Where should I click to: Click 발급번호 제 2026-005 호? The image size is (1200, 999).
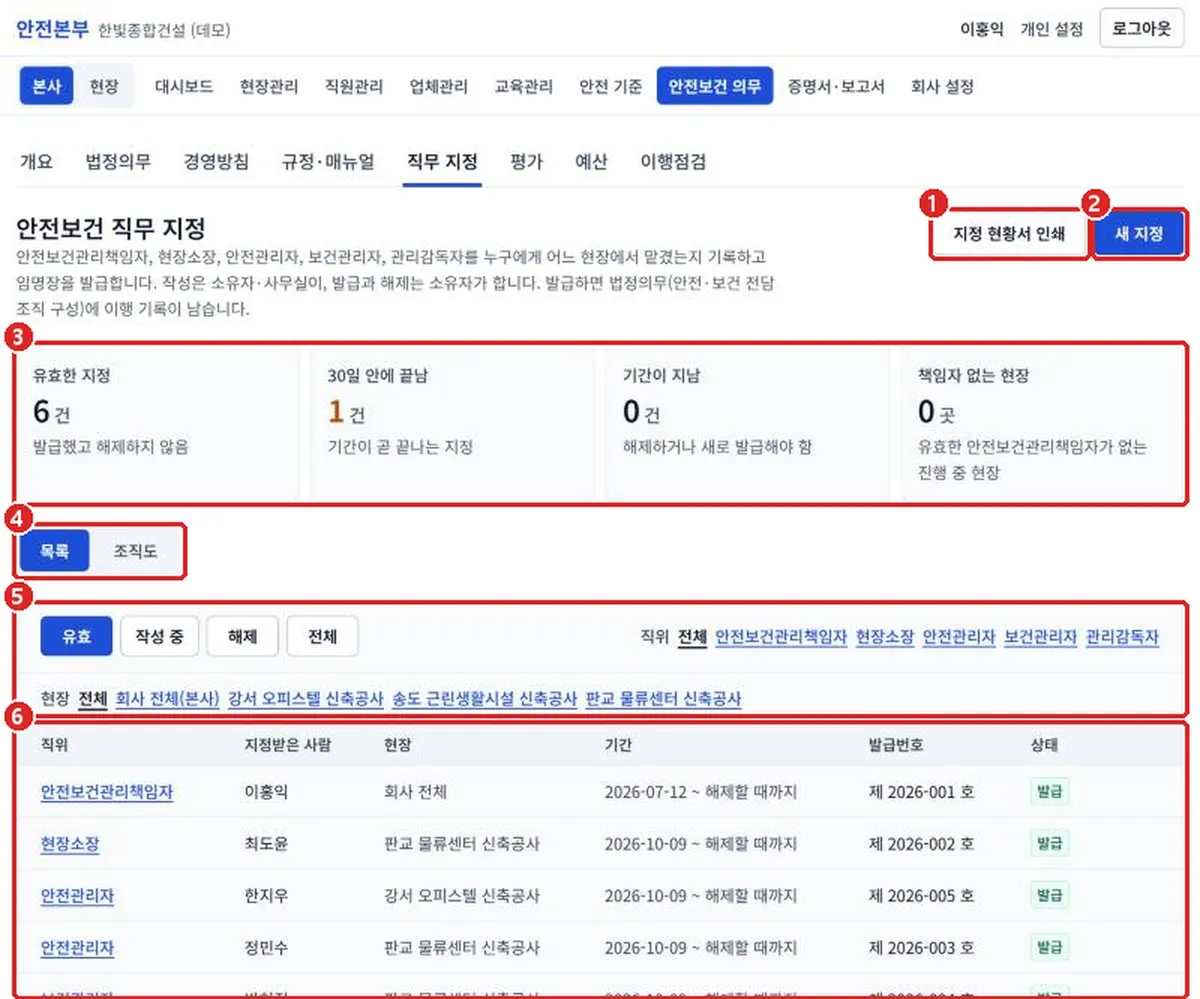922,896
